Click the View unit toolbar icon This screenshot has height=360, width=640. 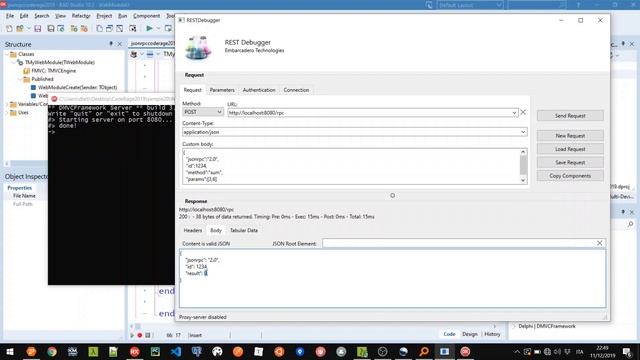[99, 29]
